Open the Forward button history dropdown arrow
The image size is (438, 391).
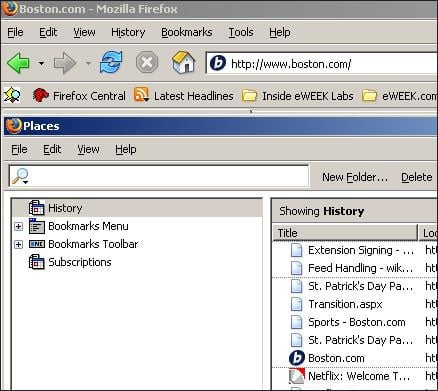(88, 63)
